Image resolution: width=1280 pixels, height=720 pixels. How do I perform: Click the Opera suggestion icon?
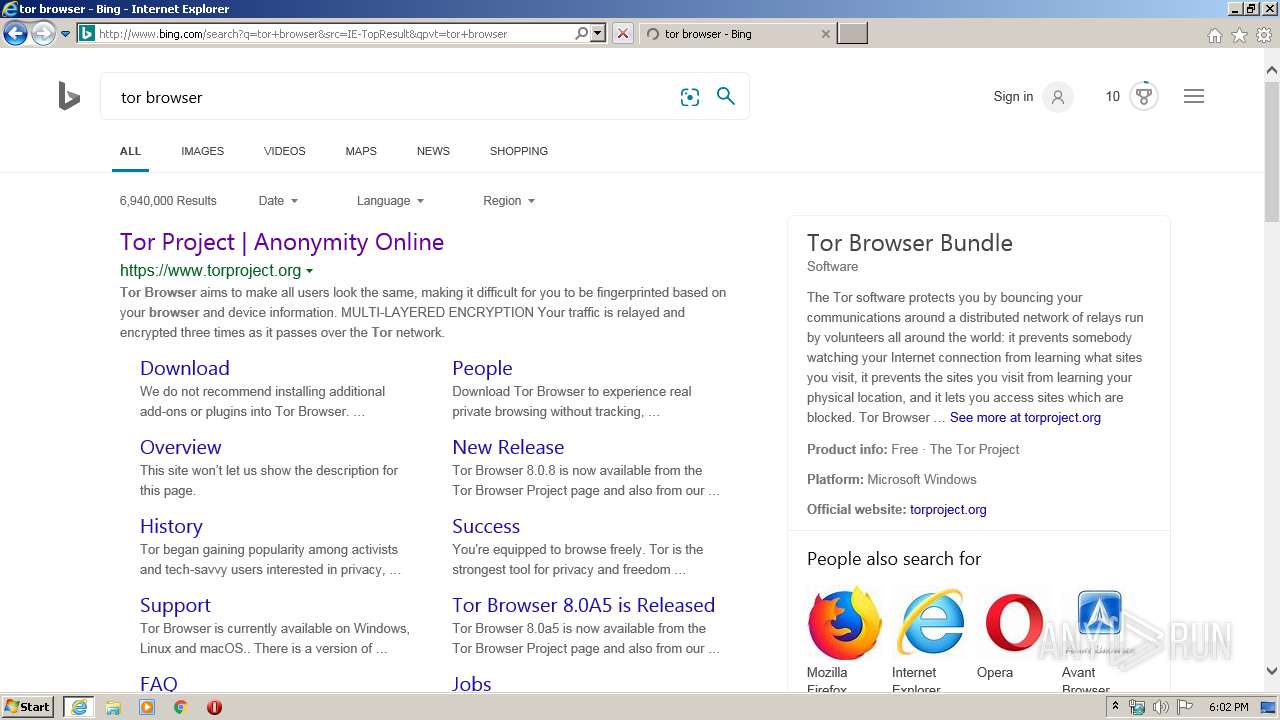[x=1014, y=623]
